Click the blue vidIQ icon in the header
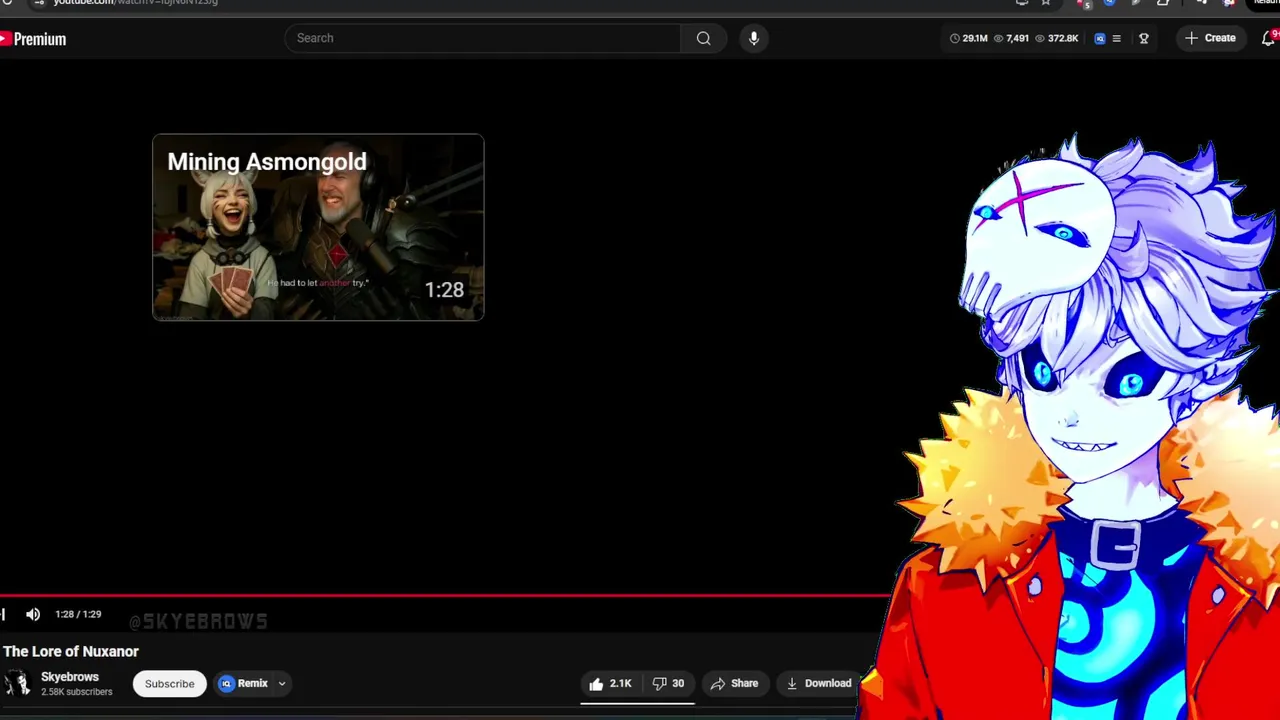The image size is (1280, 720). (1100, 38)
